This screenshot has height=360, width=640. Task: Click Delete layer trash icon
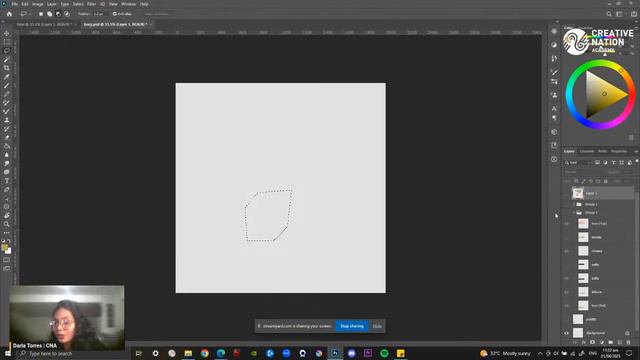629,342
